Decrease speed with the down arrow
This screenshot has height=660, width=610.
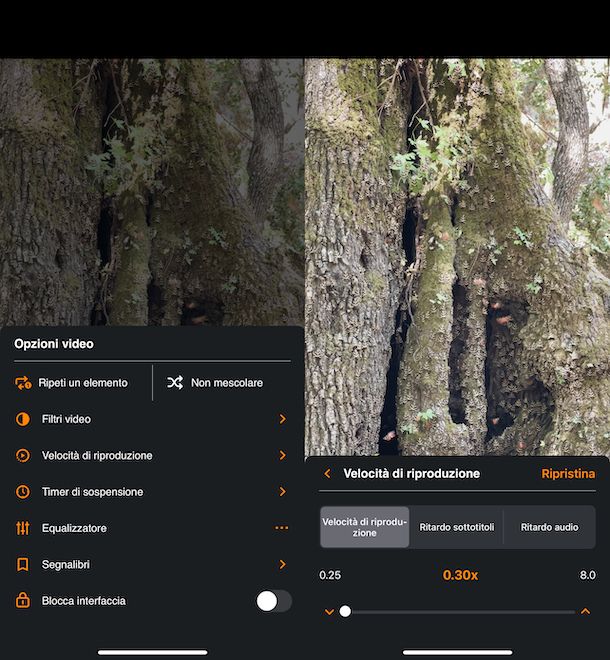tap(330, 612)
